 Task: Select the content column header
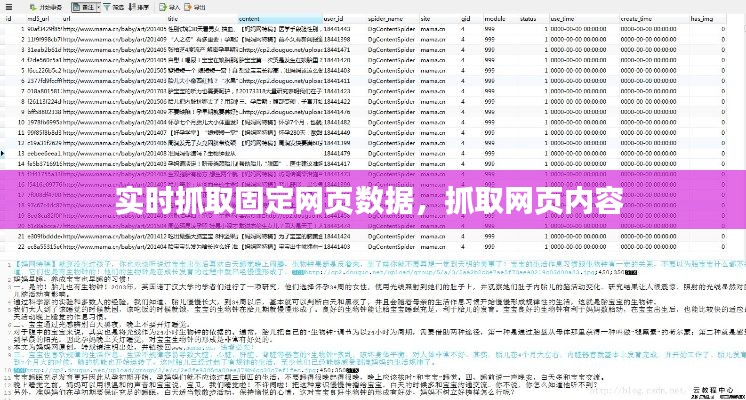click(x=249, y=18)
